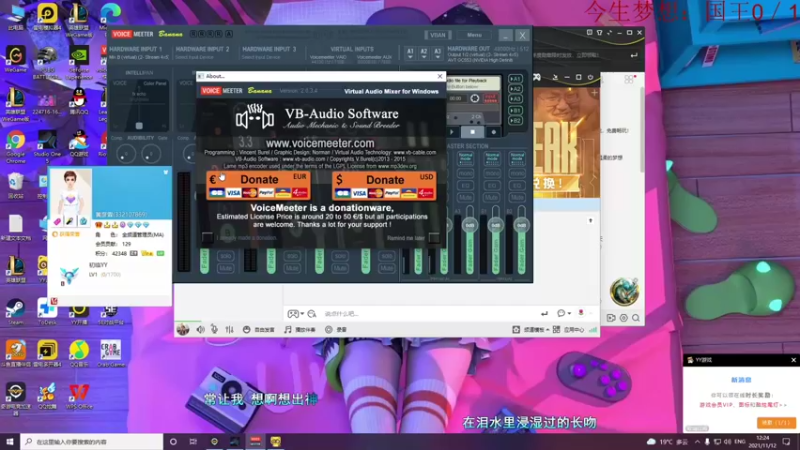Open the app center grid icon
This screenshot has width=800, height=450.
[x=556, y=330]
